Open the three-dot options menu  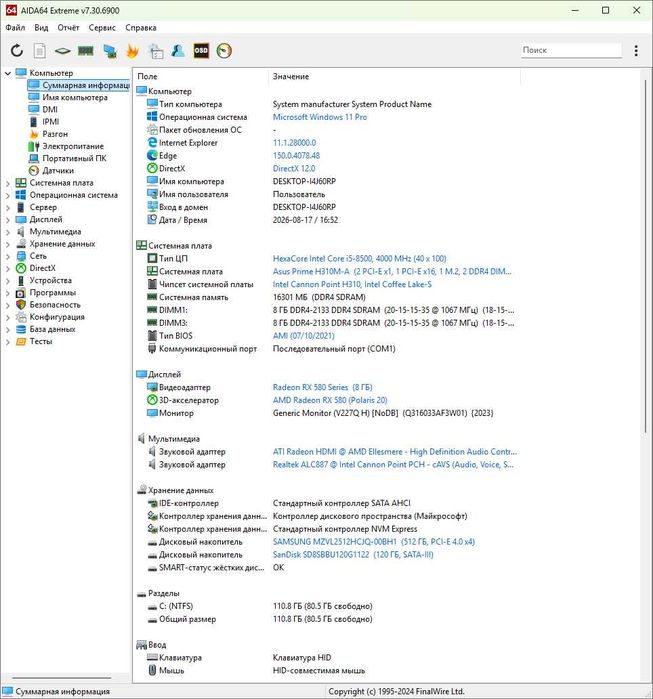pos(636,51)
